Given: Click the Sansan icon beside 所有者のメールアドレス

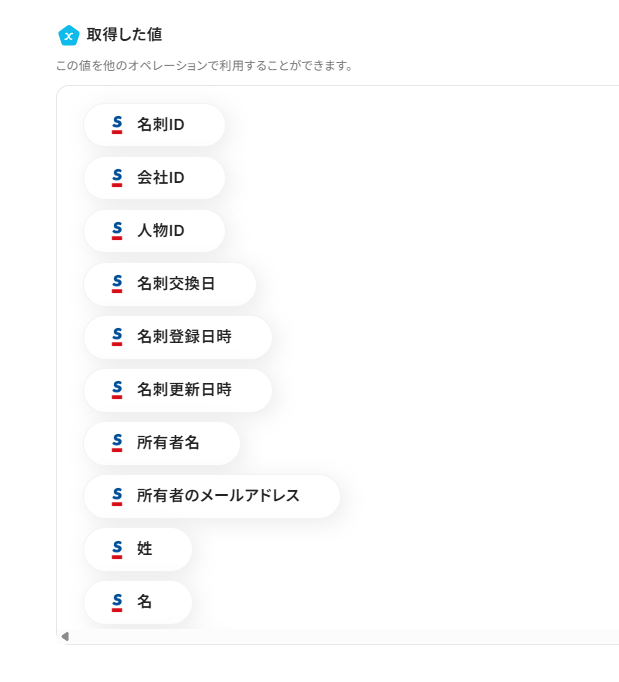Looking at the screenshot, I should [x=116, y=496].
